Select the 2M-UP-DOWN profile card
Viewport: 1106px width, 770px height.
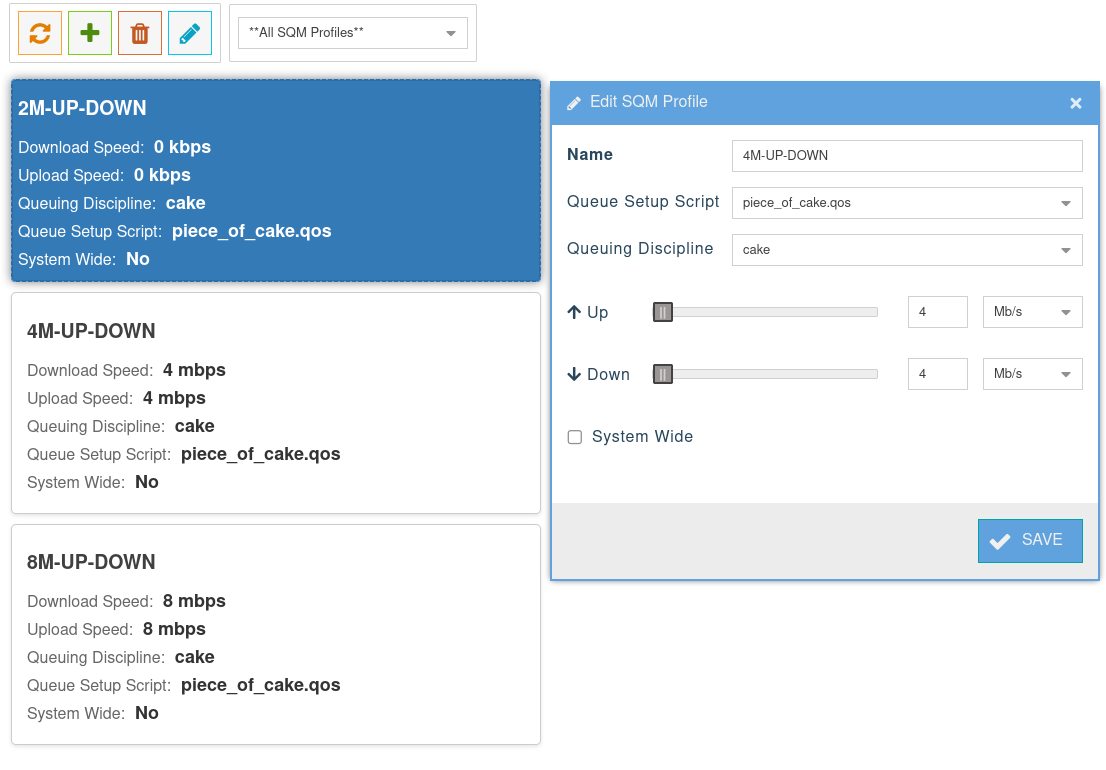tap(276, 181)
